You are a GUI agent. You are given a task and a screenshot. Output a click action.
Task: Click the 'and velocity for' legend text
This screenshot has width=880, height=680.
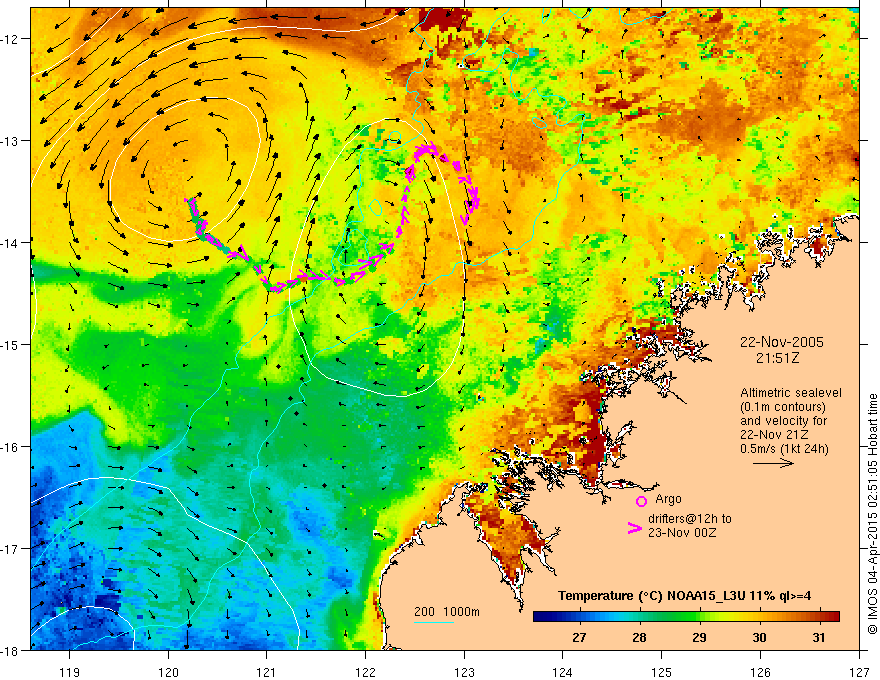point(783,421)
